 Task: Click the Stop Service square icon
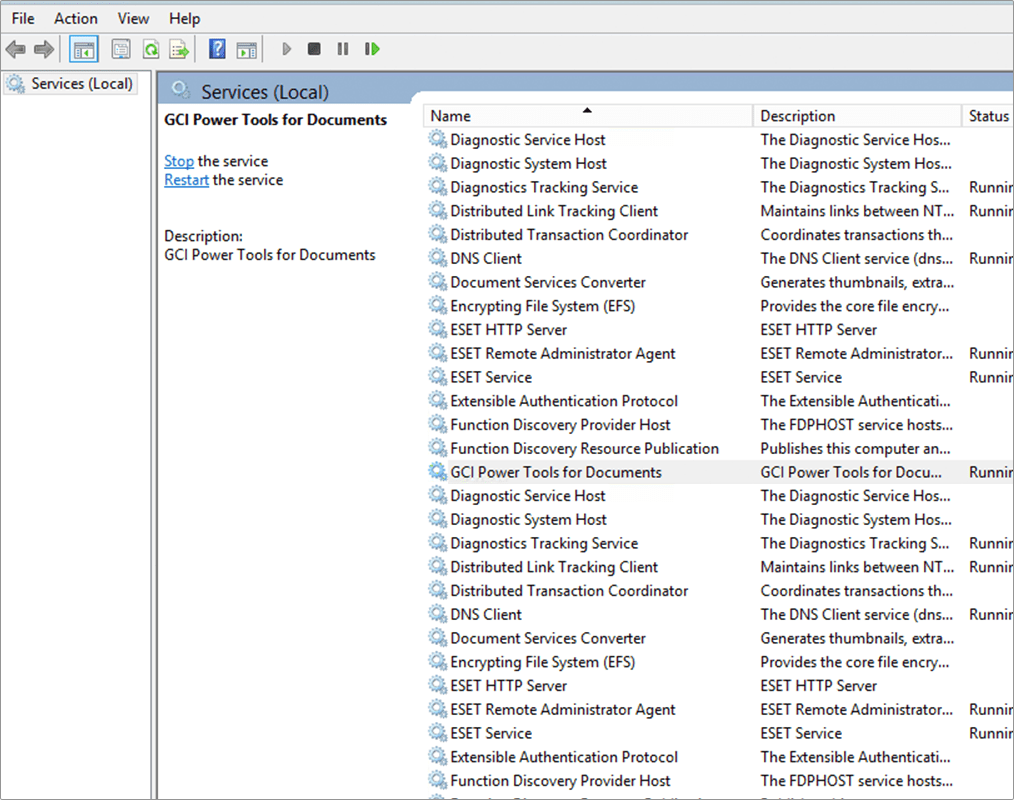pyautogui.click(x=314, y=49)
